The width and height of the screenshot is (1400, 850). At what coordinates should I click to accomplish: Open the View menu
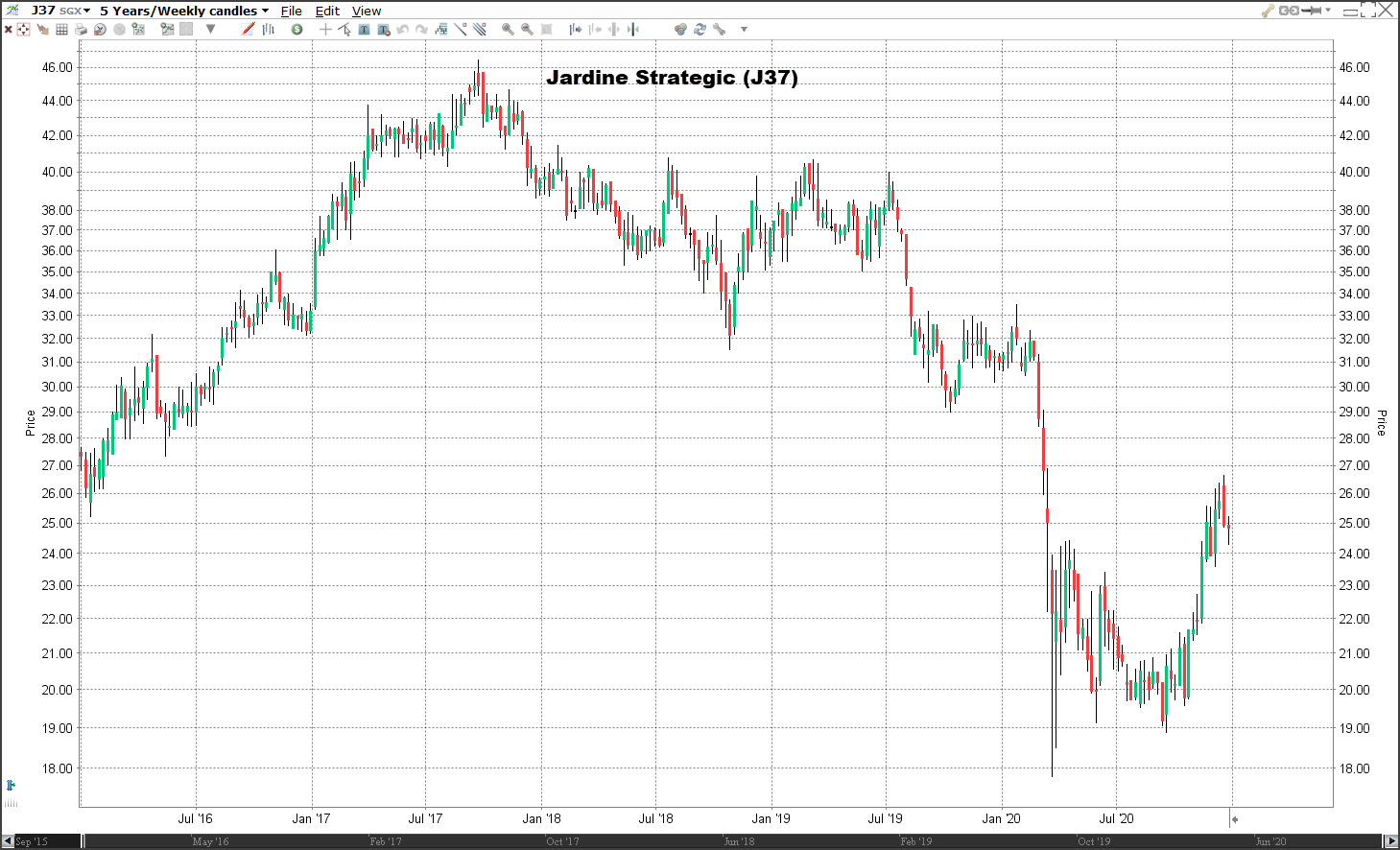coord(367,11)
